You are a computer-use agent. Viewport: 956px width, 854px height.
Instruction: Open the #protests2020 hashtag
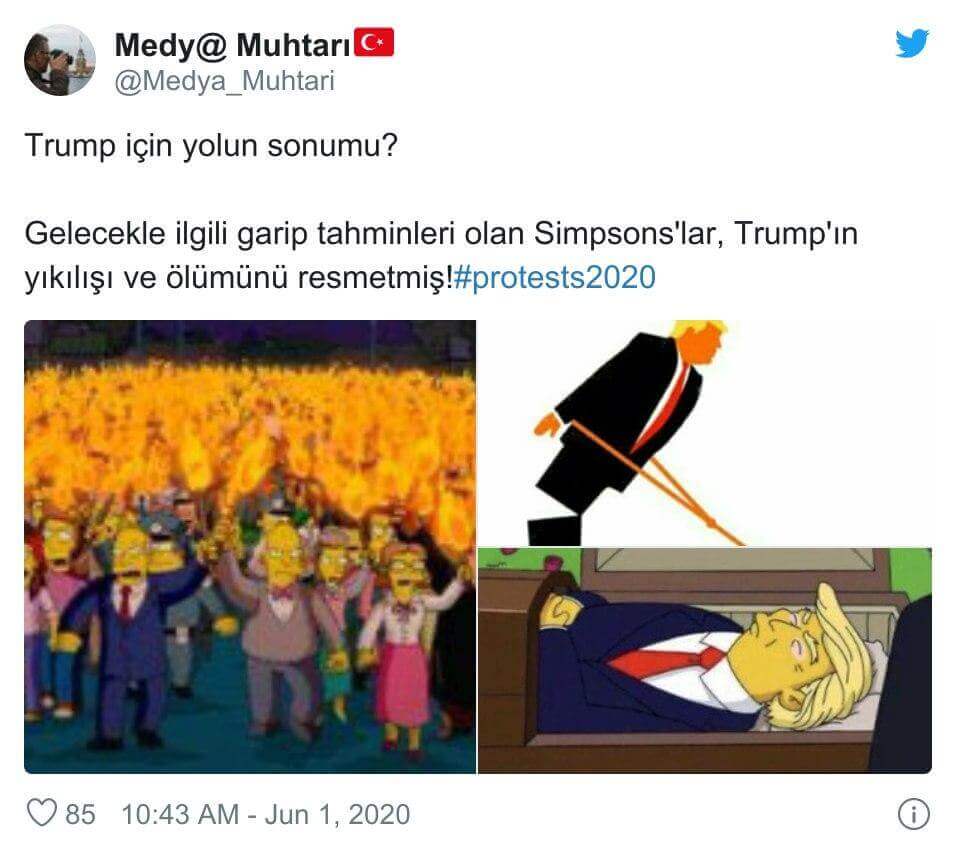[555, 277]
